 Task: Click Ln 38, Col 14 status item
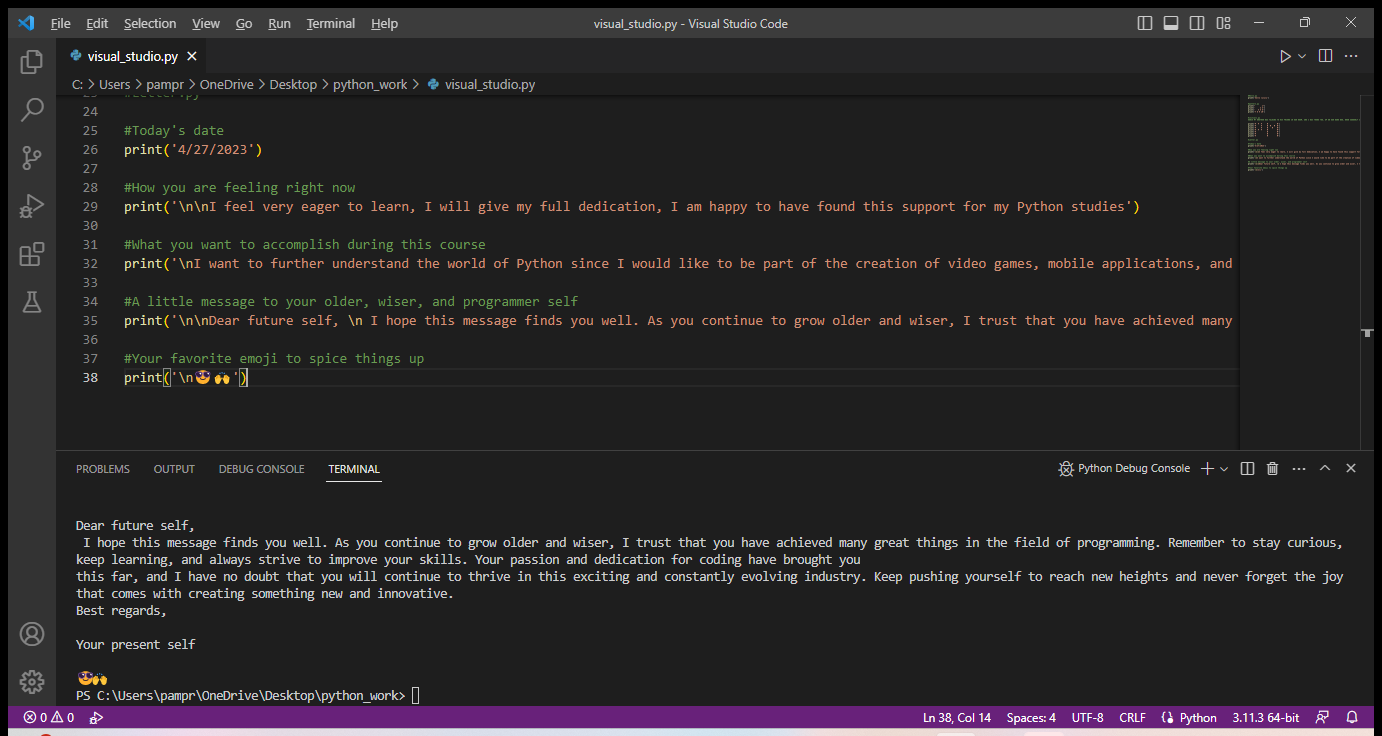click(x=957, y=717)
